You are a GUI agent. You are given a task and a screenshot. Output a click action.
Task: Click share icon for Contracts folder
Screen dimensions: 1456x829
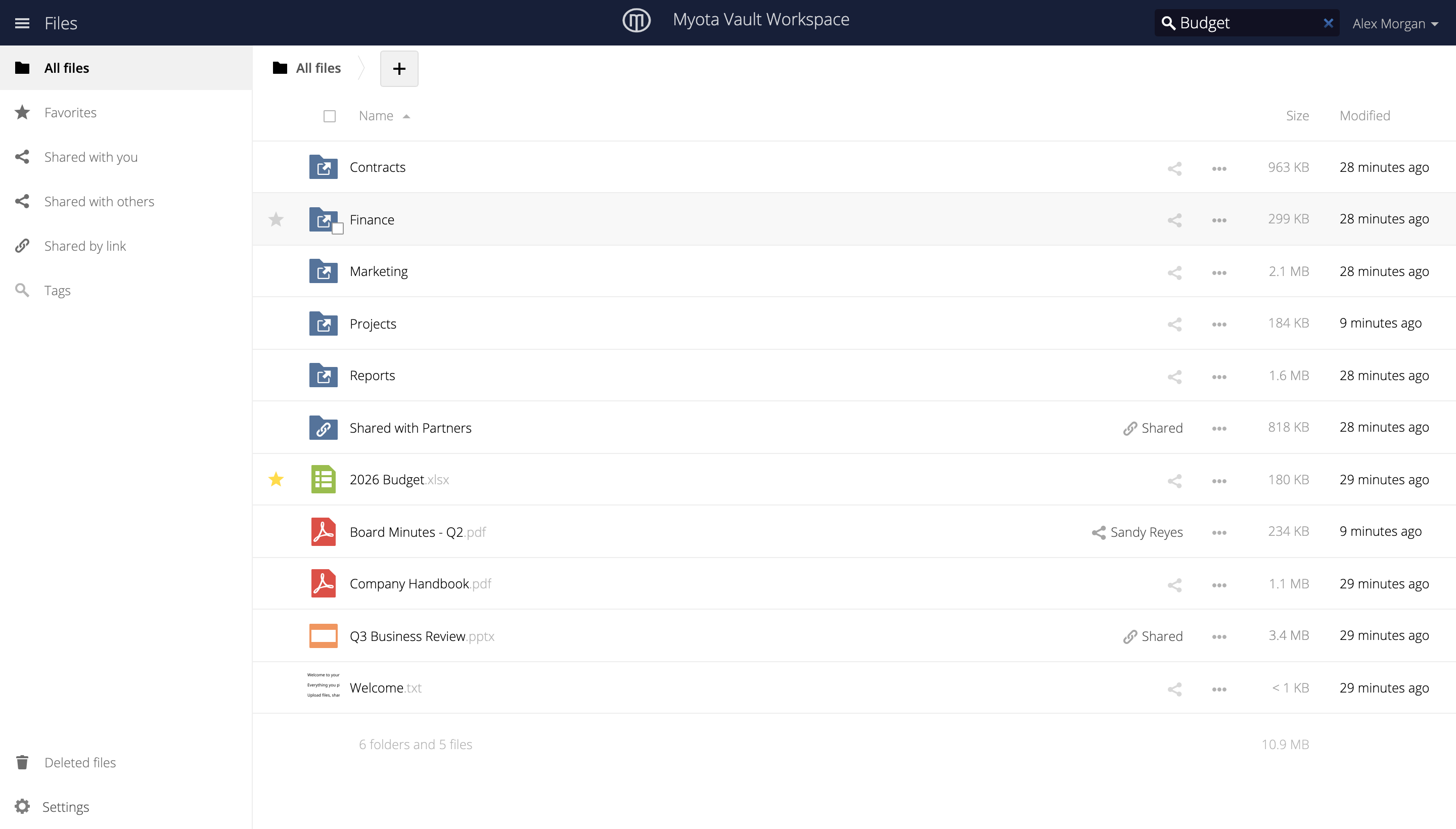pyautogui.click(x=1174, y=168)
